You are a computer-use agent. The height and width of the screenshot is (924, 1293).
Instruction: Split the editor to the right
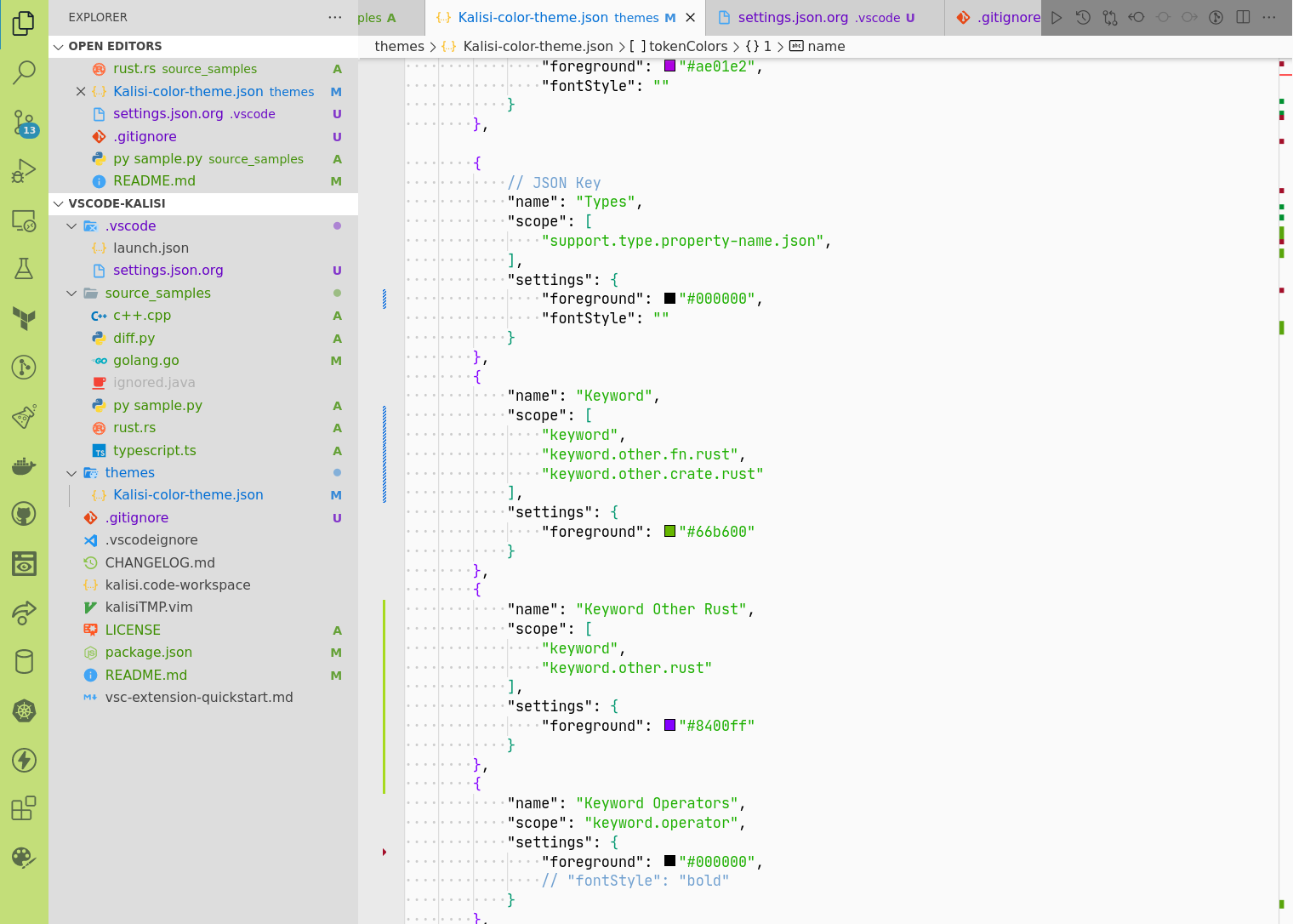tap(1243, 17)
